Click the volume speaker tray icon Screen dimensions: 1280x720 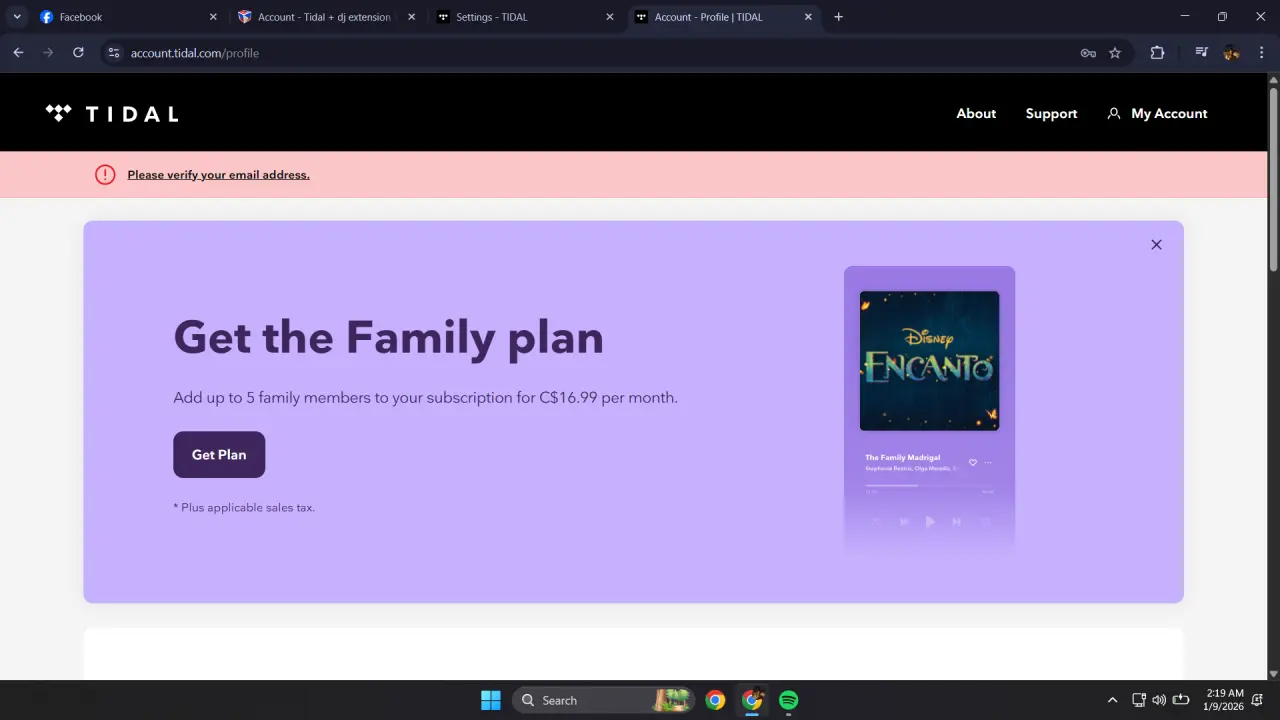pos(1159,700)
